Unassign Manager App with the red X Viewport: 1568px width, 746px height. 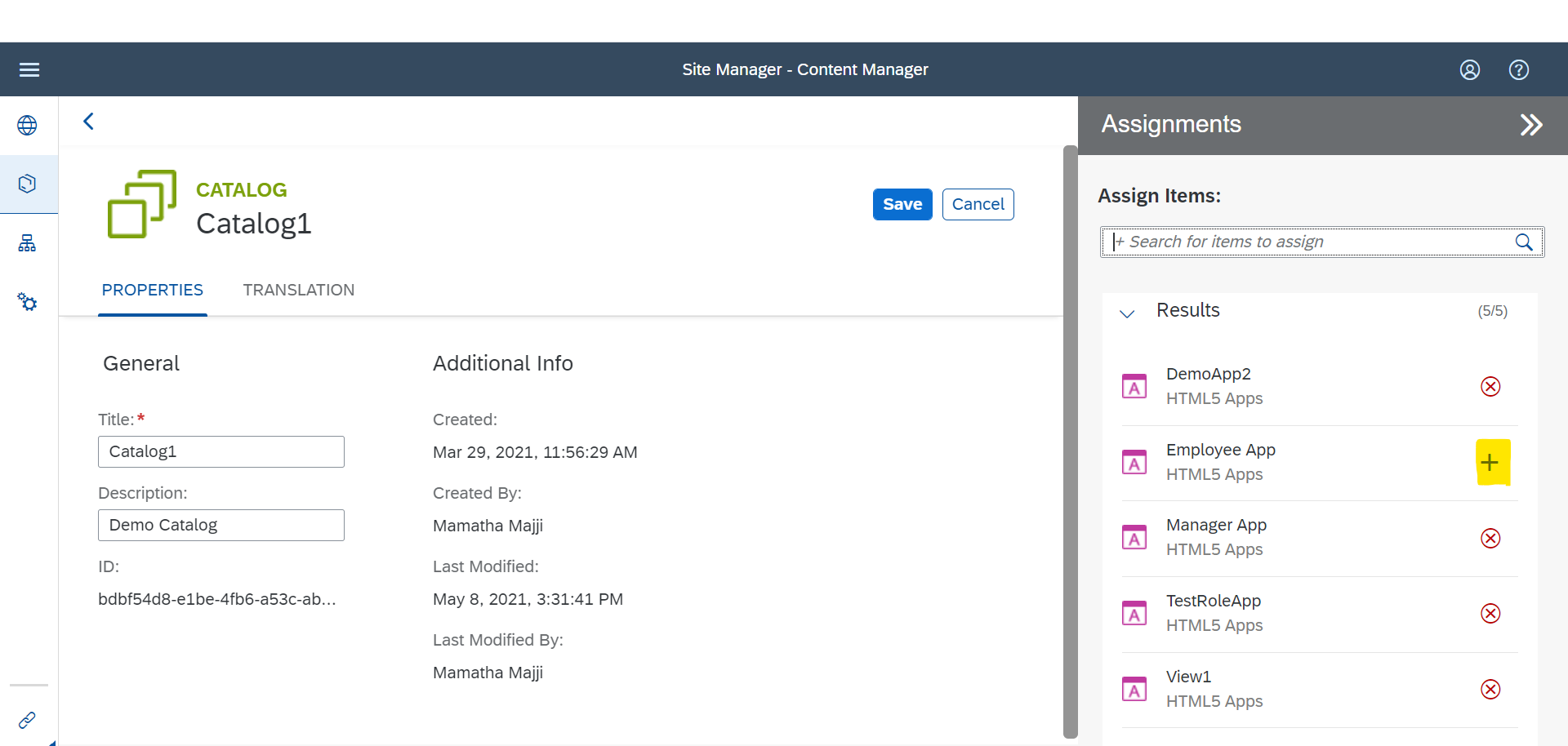1490,538
